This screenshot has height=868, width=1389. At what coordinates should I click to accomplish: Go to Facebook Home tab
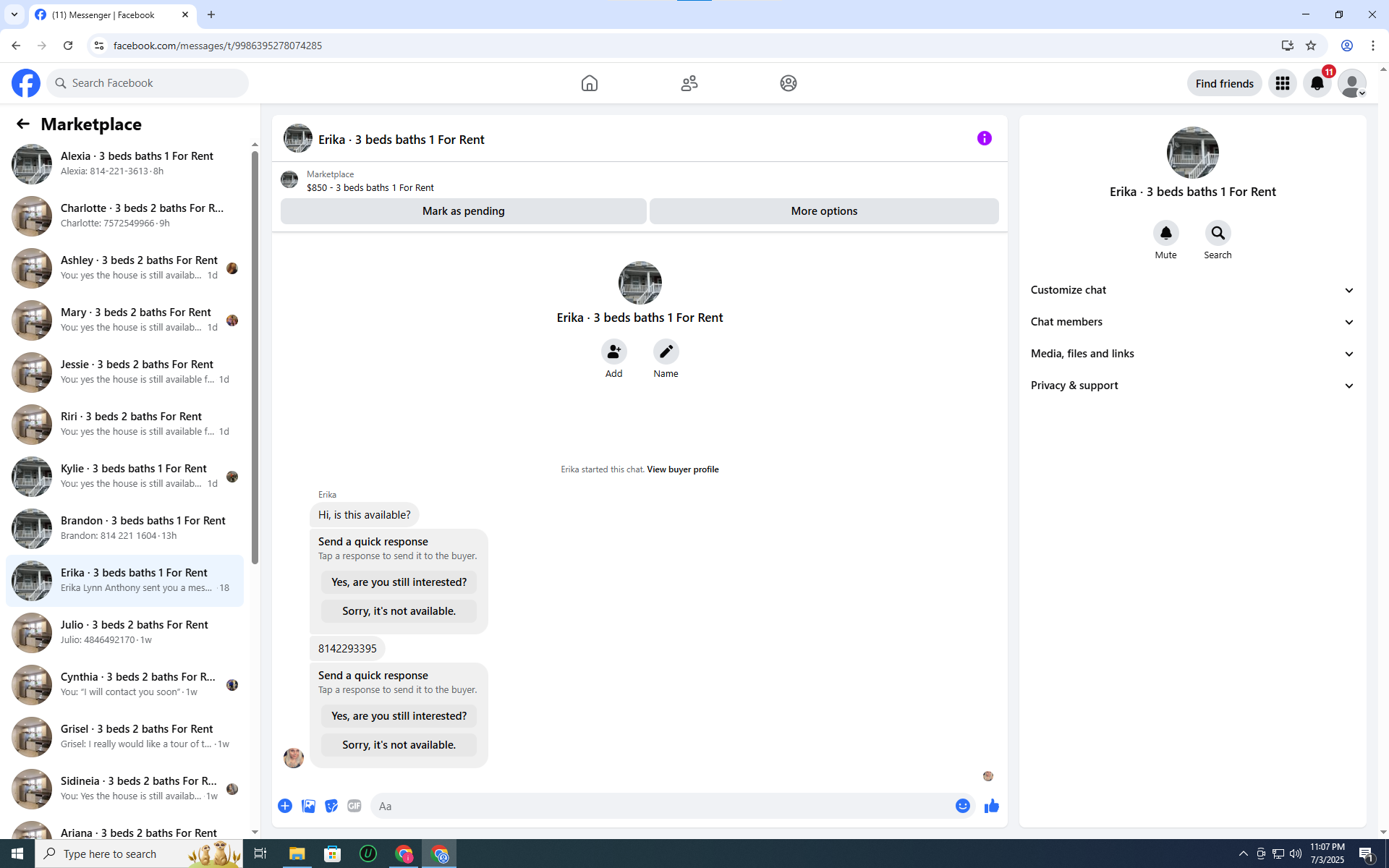click(x=589, y=83)
